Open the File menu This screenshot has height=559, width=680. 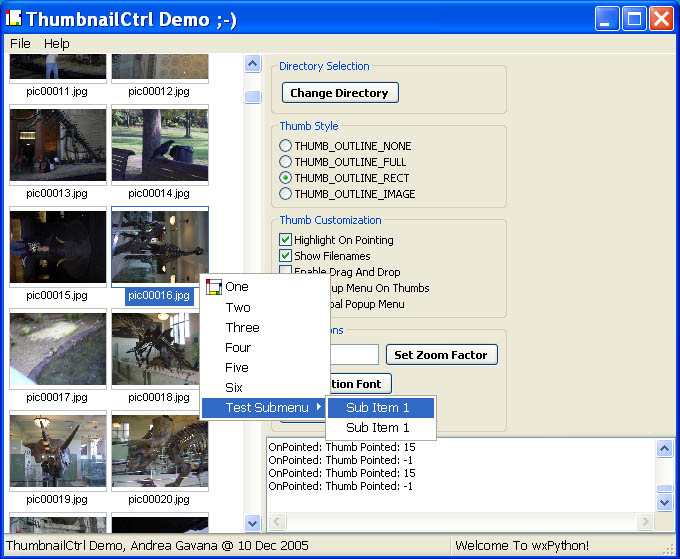(x=20, y=44)
